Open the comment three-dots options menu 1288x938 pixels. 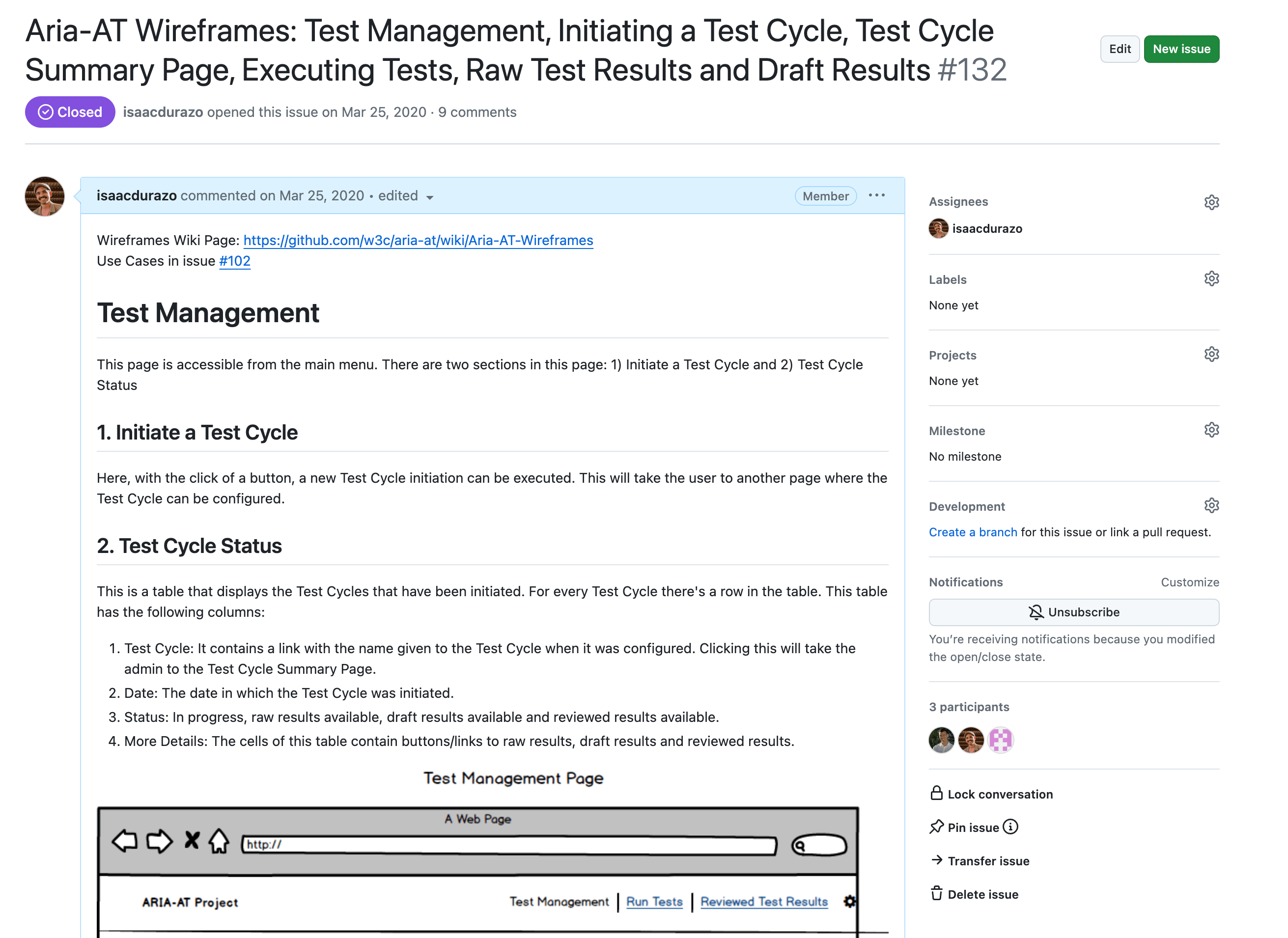[876, 195]
